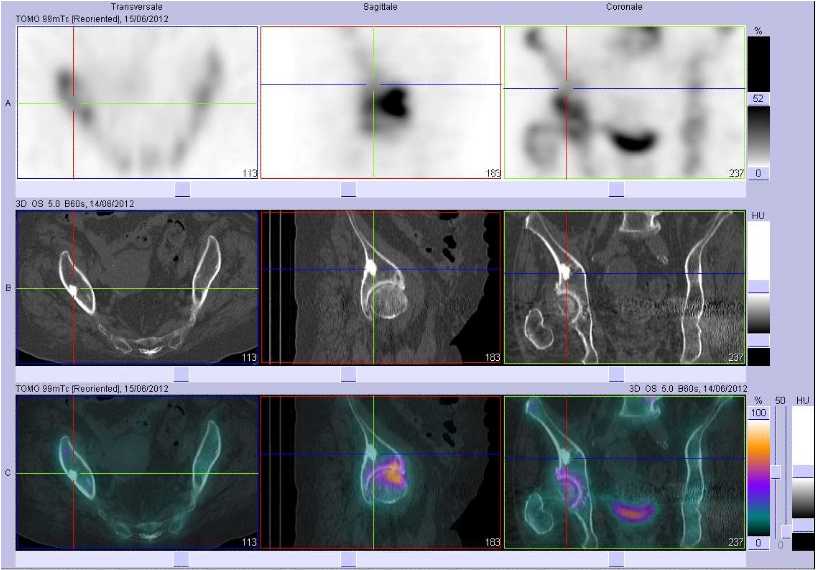Click slice number 113 in SPECT transverse view
816x570 pixels.
click(250, 173)
